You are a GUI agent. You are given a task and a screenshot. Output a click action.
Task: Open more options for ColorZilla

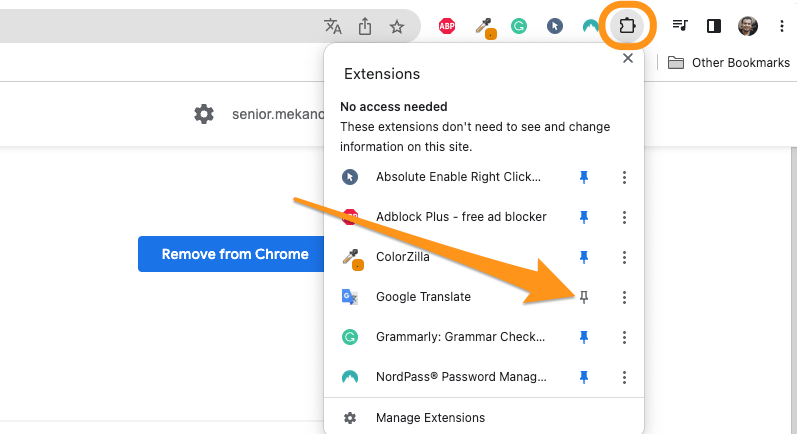(624, 257)
